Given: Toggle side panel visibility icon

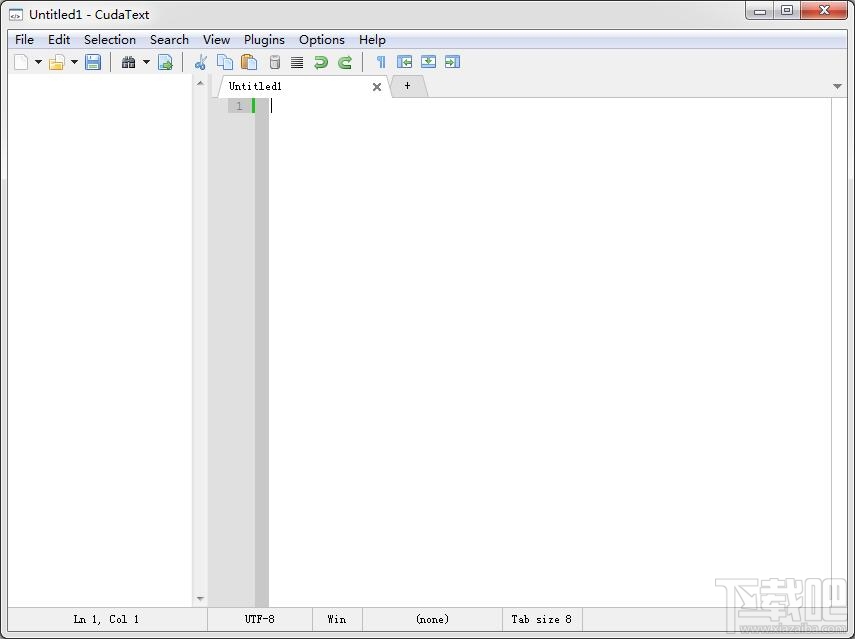Looking at the screenshot, I should (405, 62).
